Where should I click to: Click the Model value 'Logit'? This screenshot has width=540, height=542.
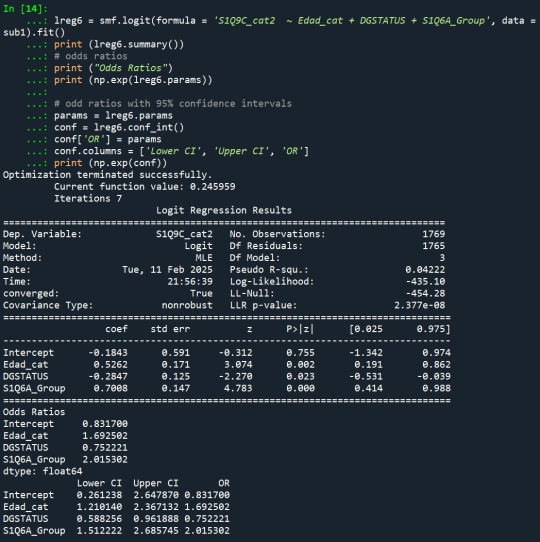[x=198, y=246]
